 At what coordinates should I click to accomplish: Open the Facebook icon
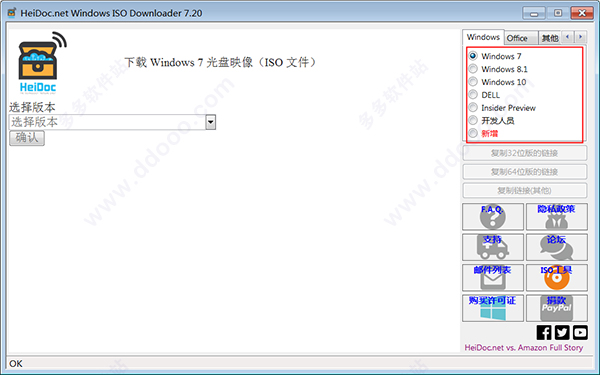point(544,333)
